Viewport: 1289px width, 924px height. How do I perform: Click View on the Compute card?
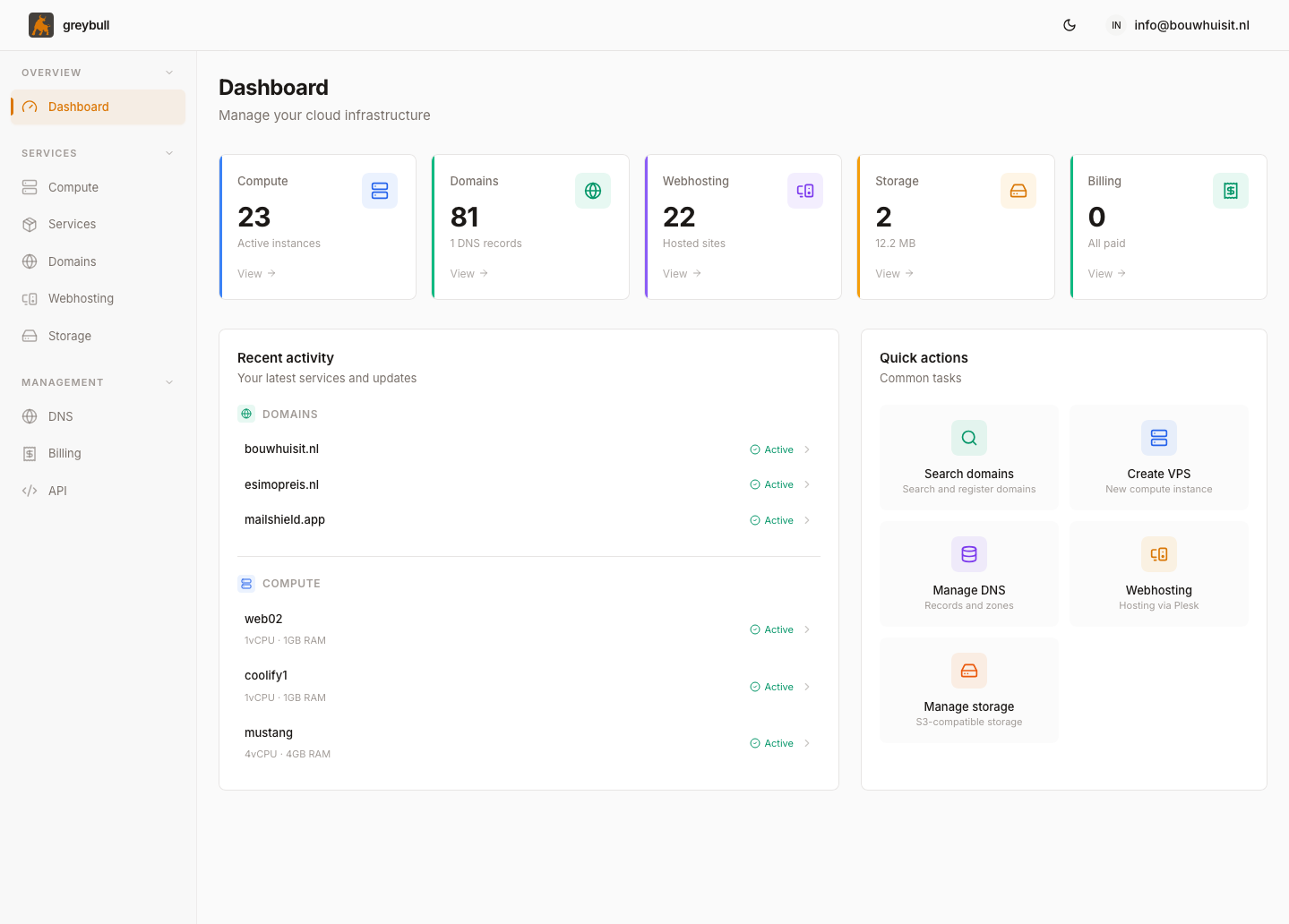tap(256, 273)
